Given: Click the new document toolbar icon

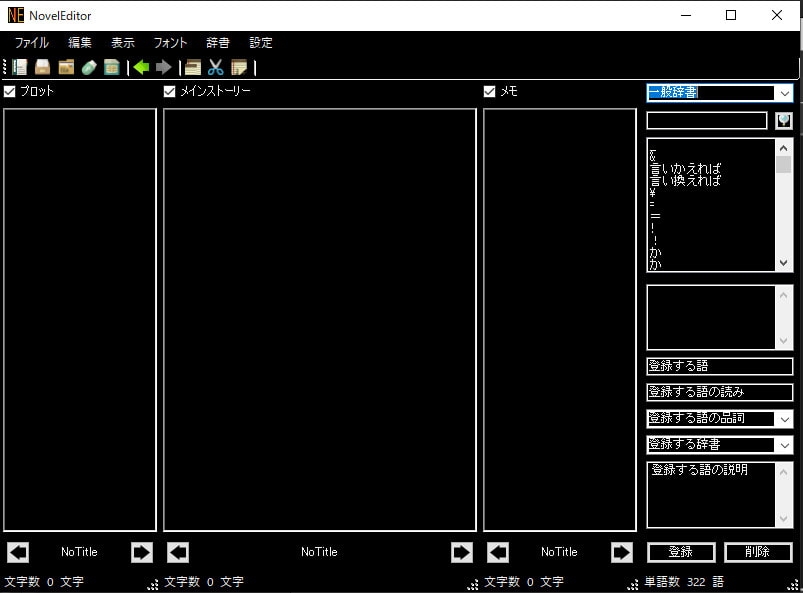Looking at the screenshot, I should (x=20, y=67).
